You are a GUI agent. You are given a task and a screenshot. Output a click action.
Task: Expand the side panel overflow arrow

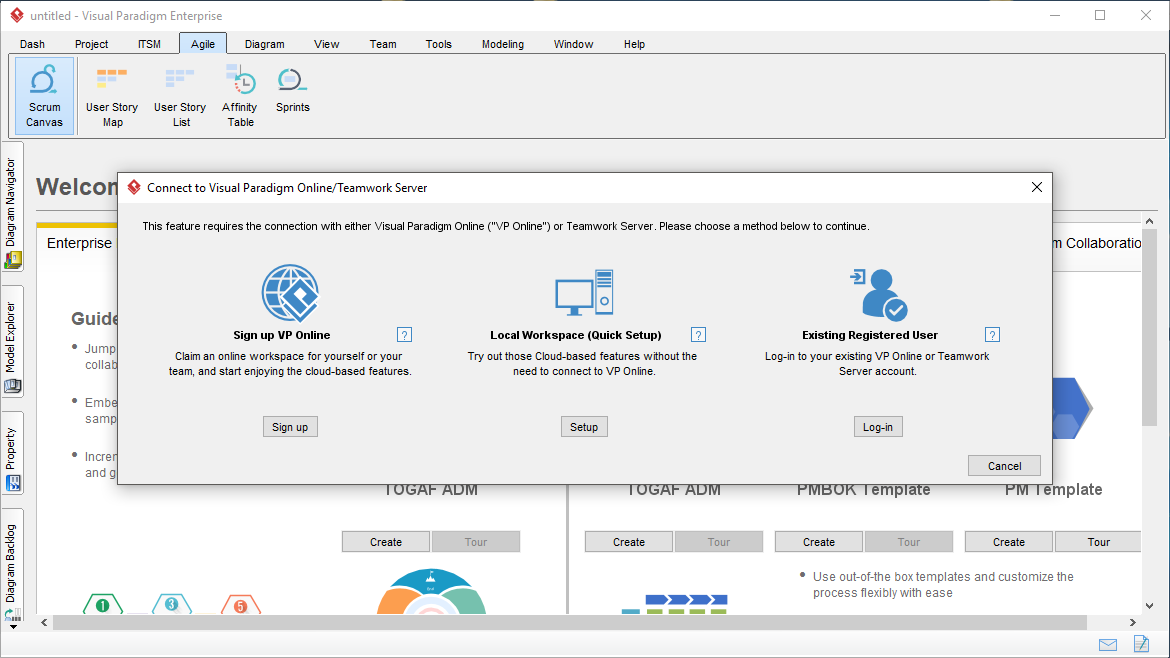[13, 627]
